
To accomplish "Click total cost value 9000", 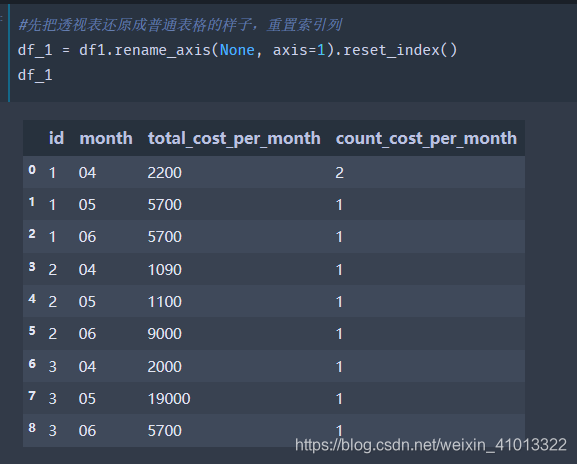I will click(x=164, y=334).
